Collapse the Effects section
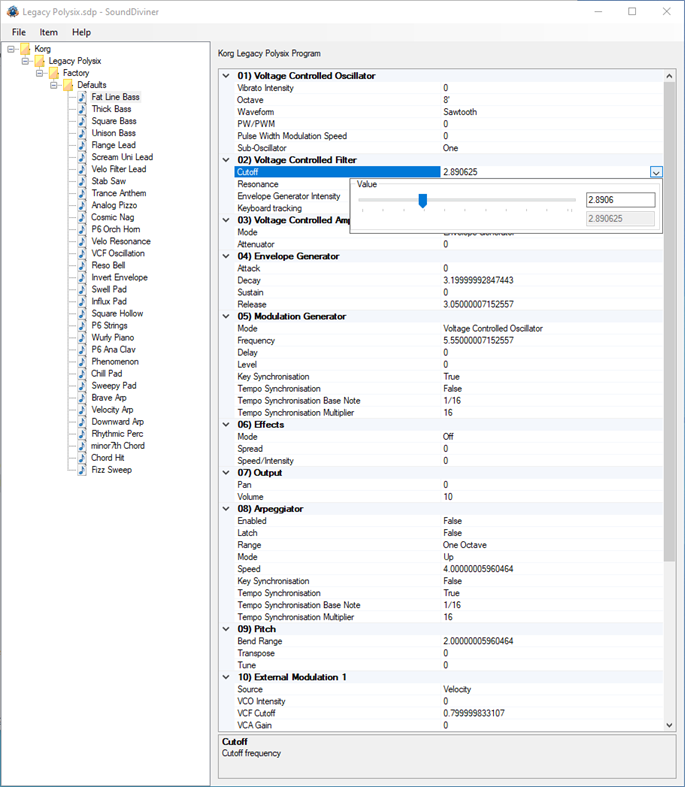The width and height of the screenshot is (685, 787). pos(226,425)
